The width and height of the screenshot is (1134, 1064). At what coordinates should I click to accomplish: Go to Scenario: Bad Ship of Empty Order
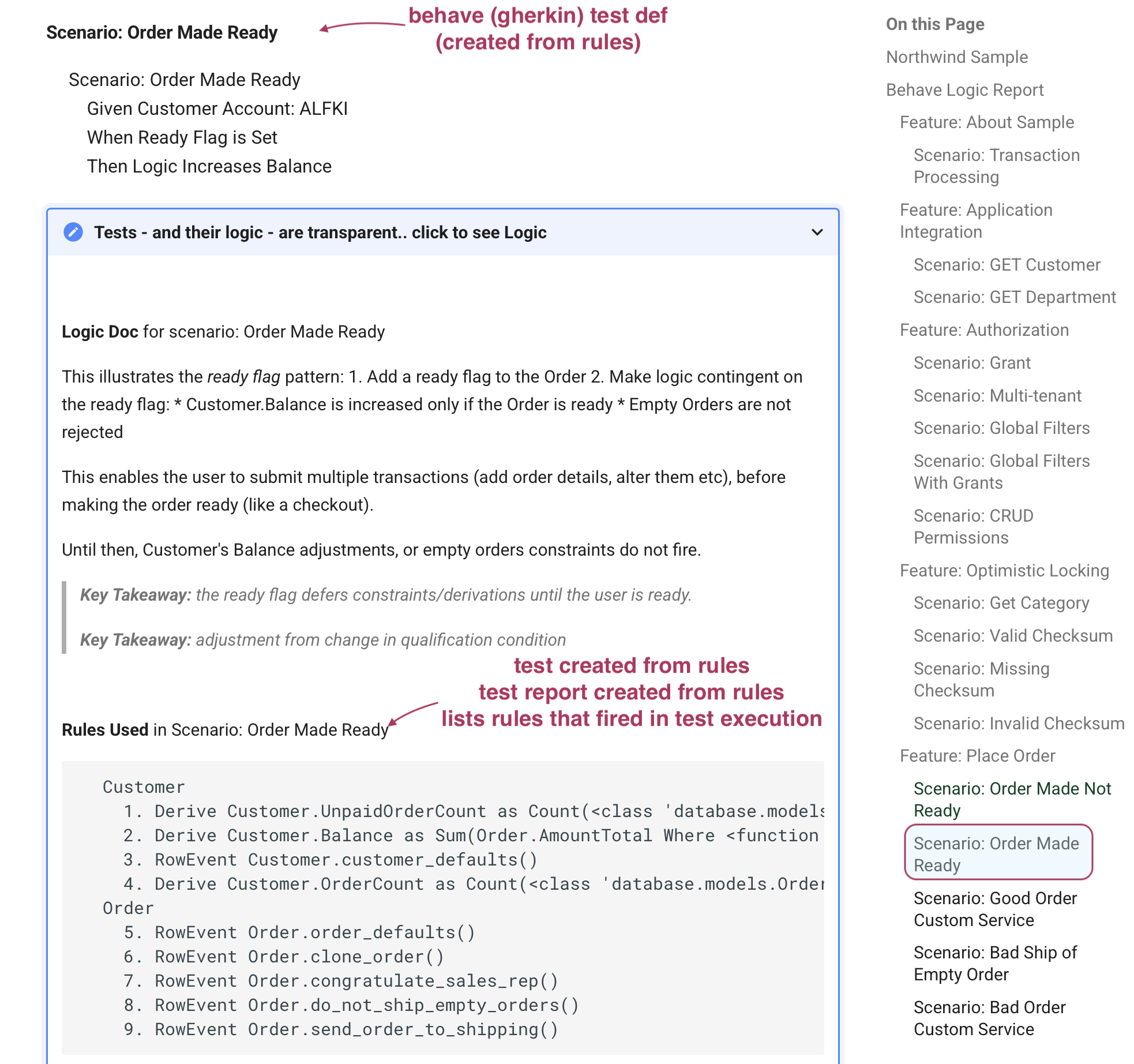pos(995,964)
